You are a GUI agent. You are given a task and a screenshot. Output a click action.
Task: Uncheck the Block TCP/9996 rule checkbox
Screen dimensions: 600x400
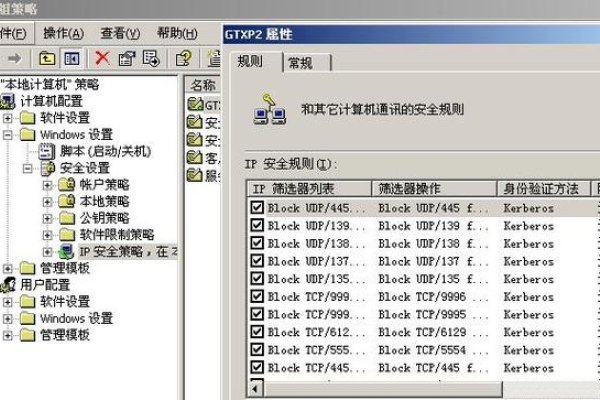(257, 296)
